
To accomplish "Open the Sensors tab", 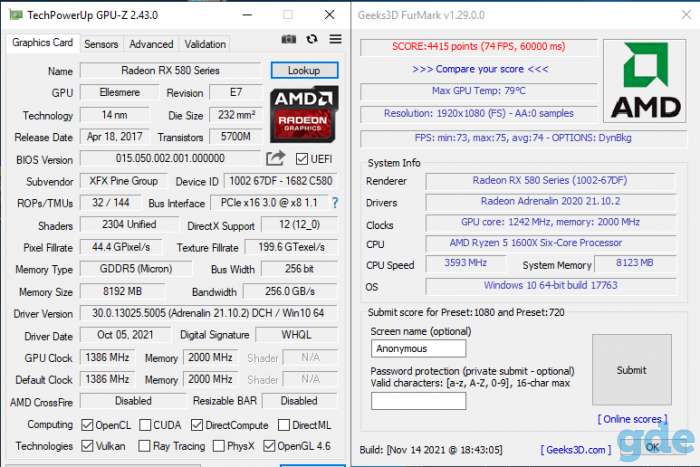I will point(101,44).
